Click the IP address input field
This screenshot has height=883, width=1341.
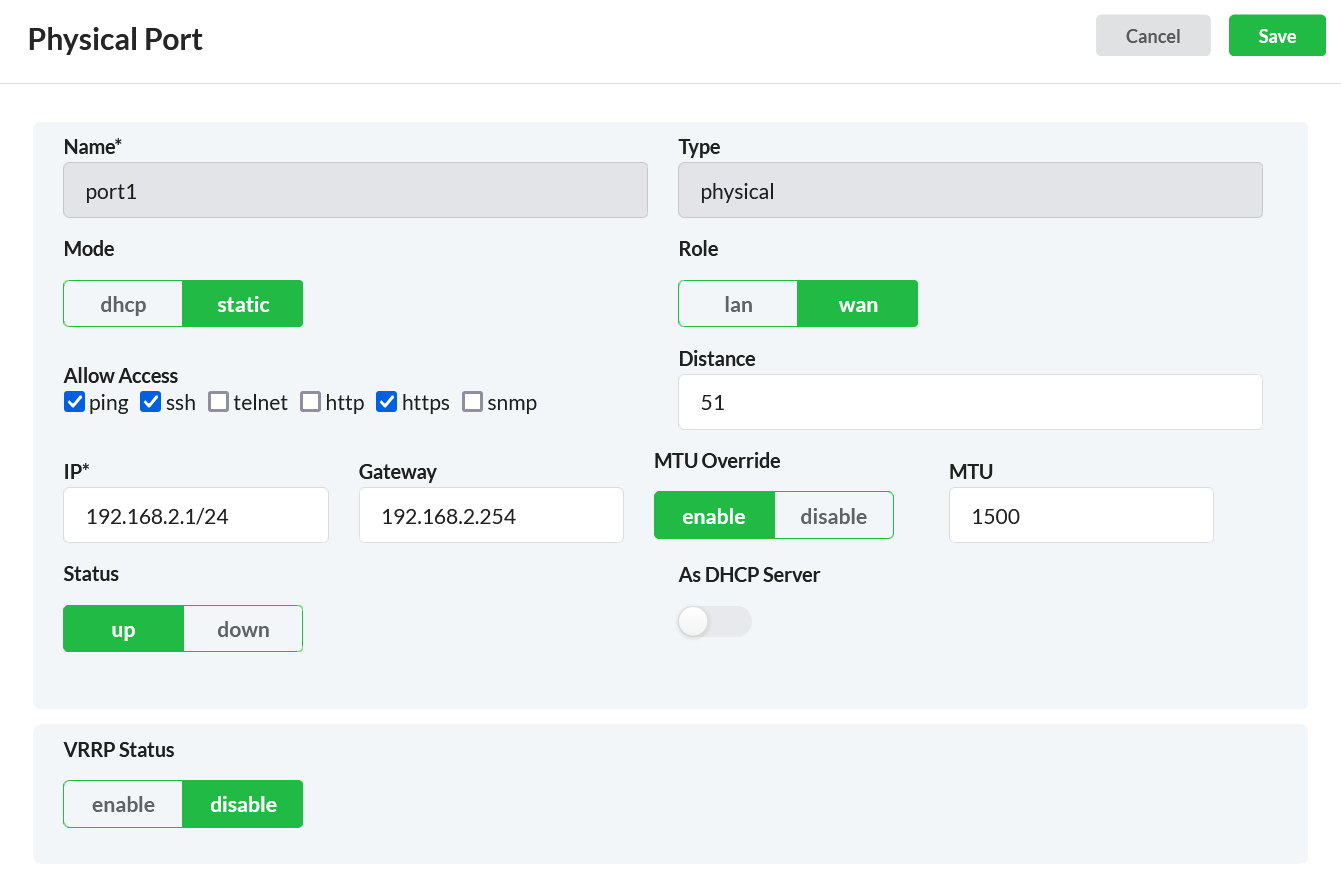pyautogui.click(x=195, y=515)
